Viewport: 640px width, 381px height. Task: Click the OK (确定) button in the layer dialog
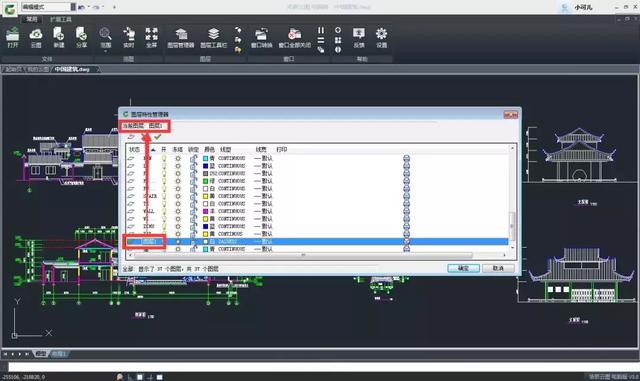point(463,268)
